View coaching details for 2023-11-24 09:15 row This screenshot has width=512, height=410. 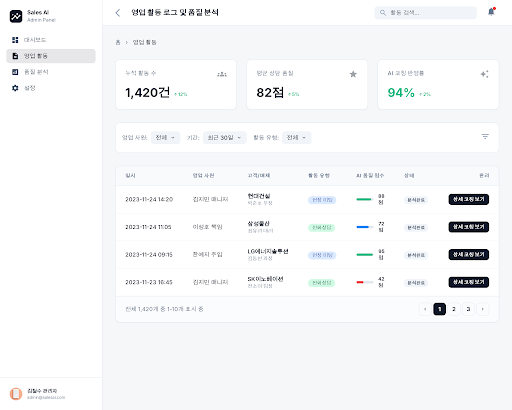tap(469, 255)
